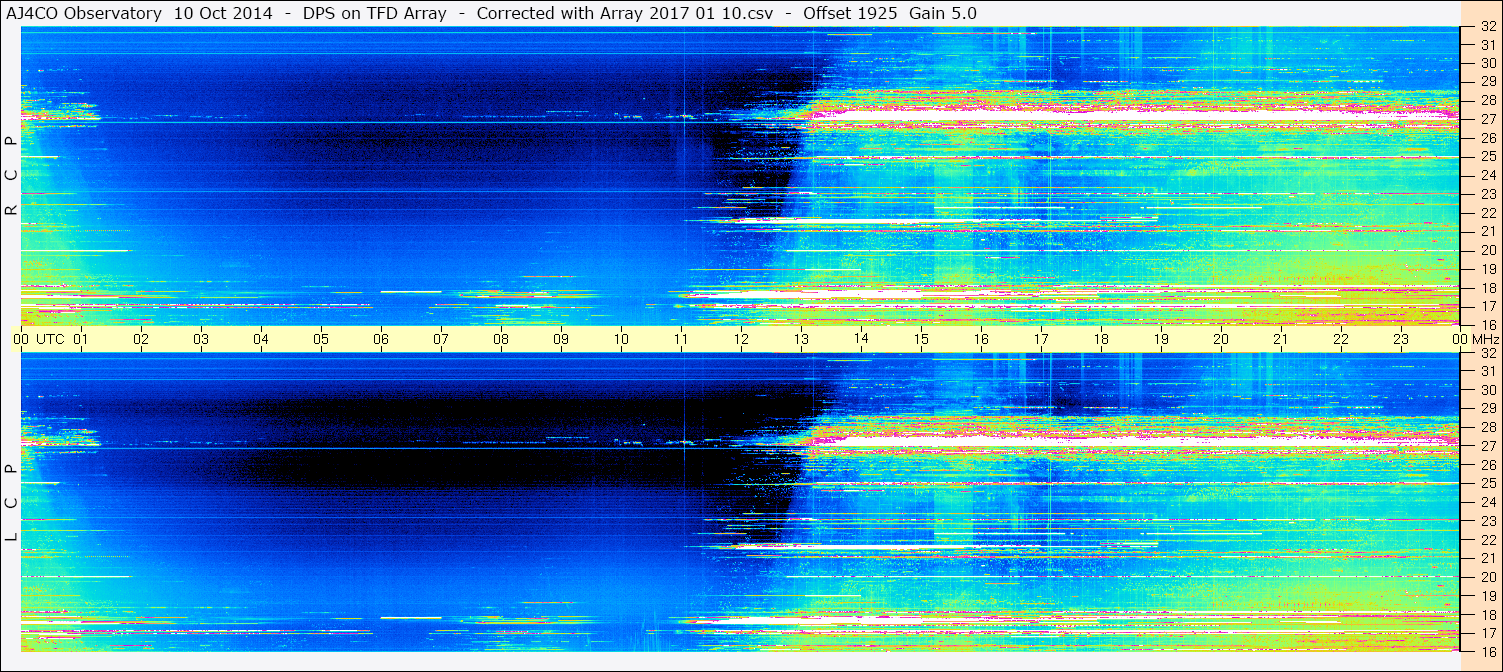
Task: Select the 20 MHz label on RCP scale
Action: pos(1487,250)
